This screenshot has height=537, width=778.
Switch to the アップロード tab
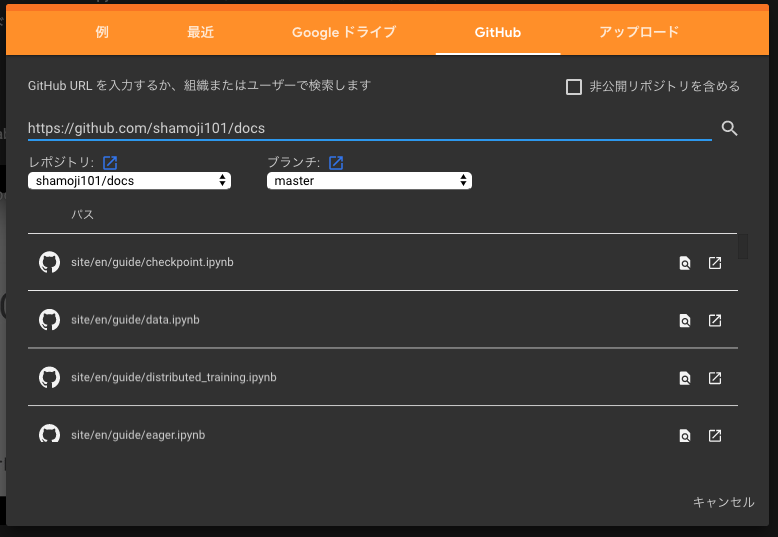coord(639,32)
